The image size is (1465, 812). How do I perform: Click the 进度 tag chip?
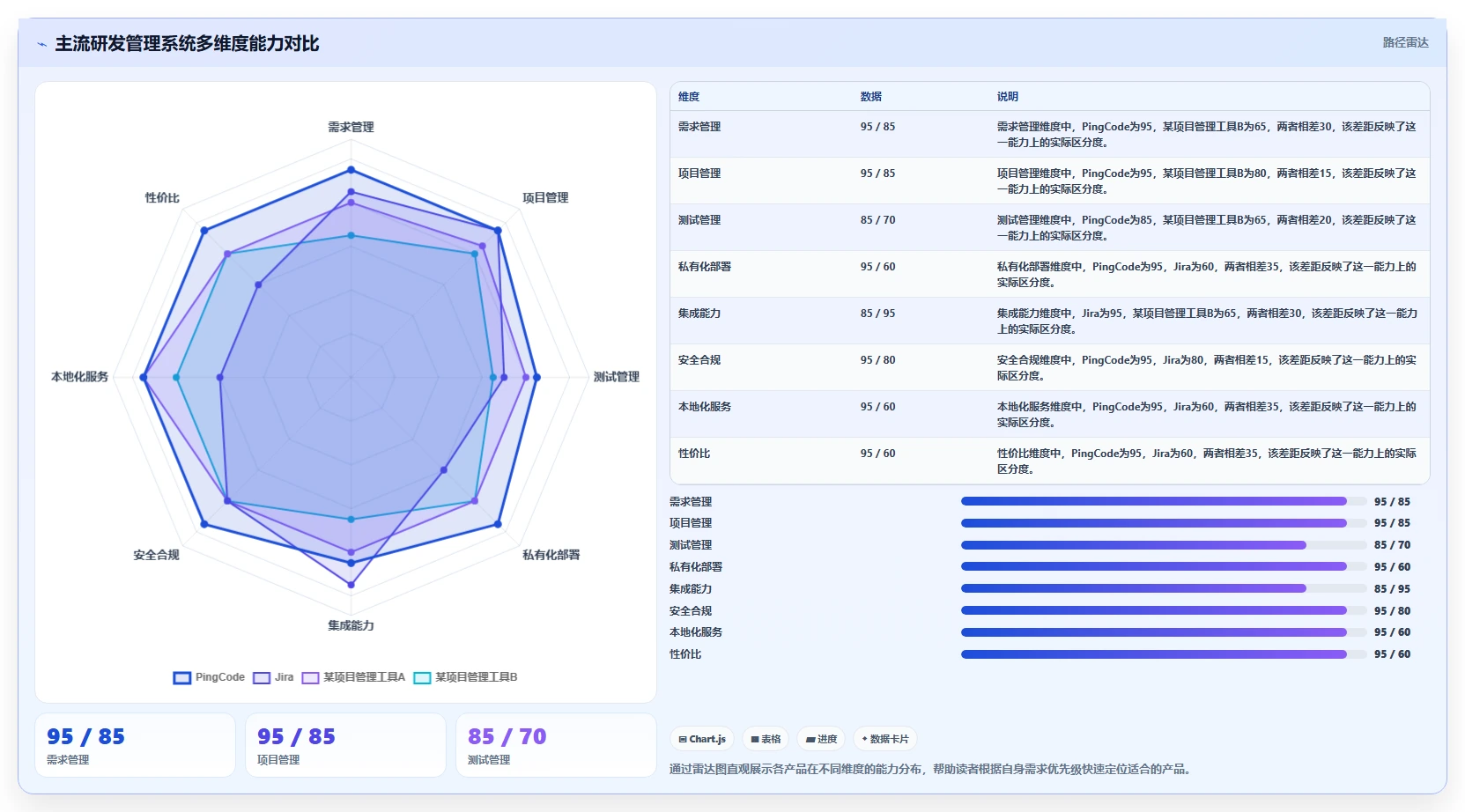point(821,739)
